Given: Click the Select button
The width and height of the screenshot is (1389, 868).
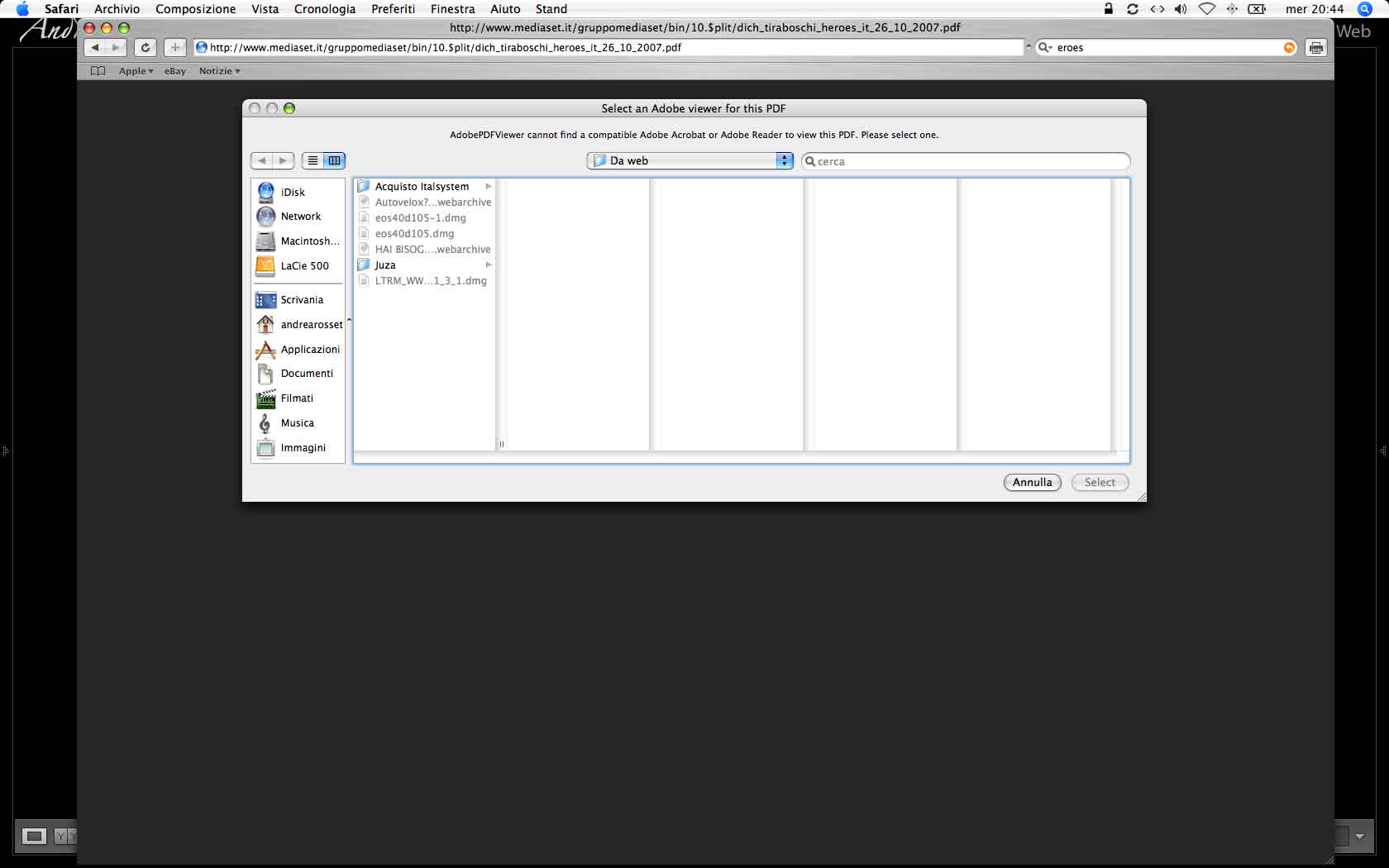Looking at the screenshot, I should [x=1100, y=482].
